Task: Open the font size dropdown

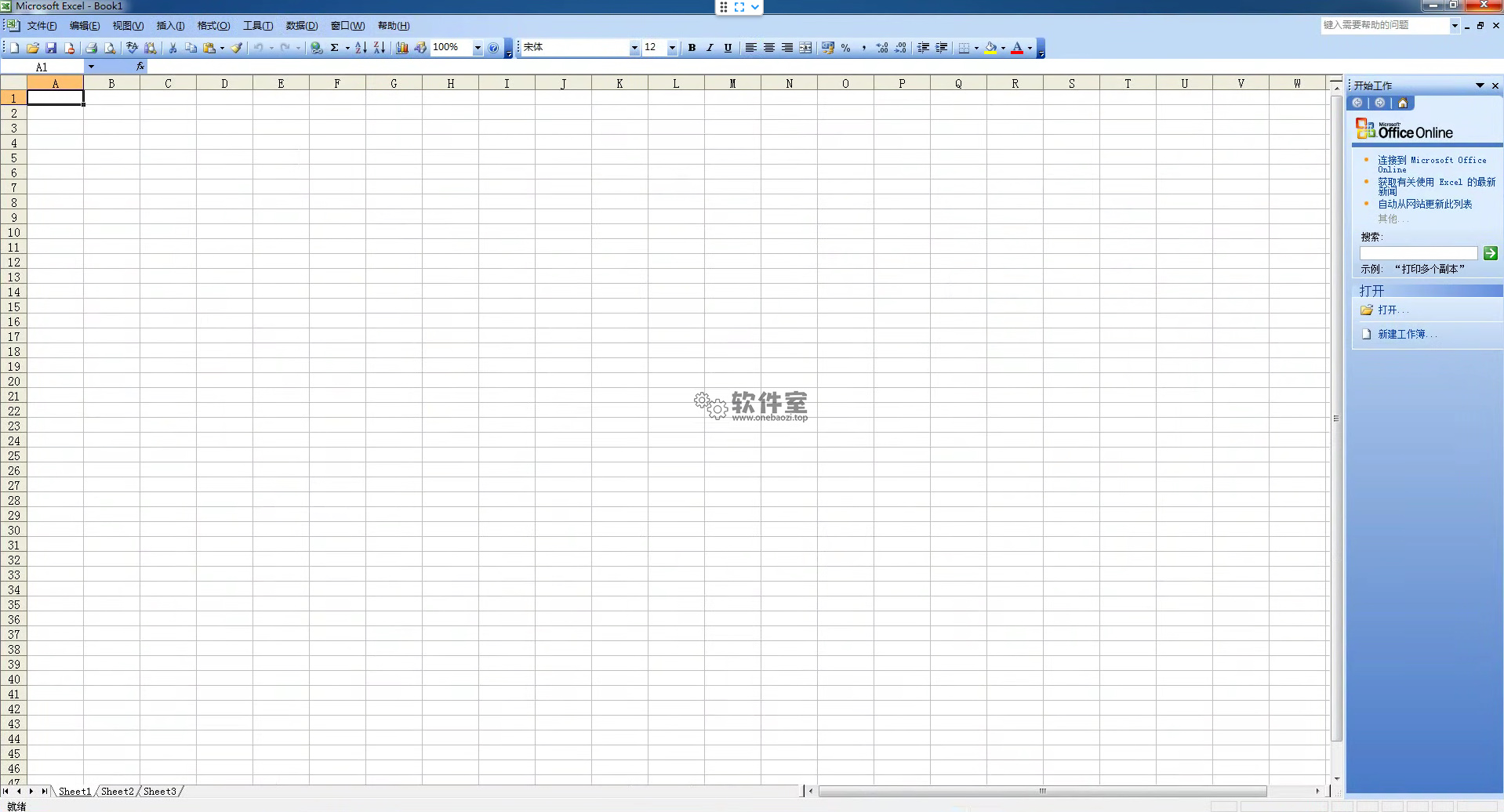Action: (x=672, y=48)
